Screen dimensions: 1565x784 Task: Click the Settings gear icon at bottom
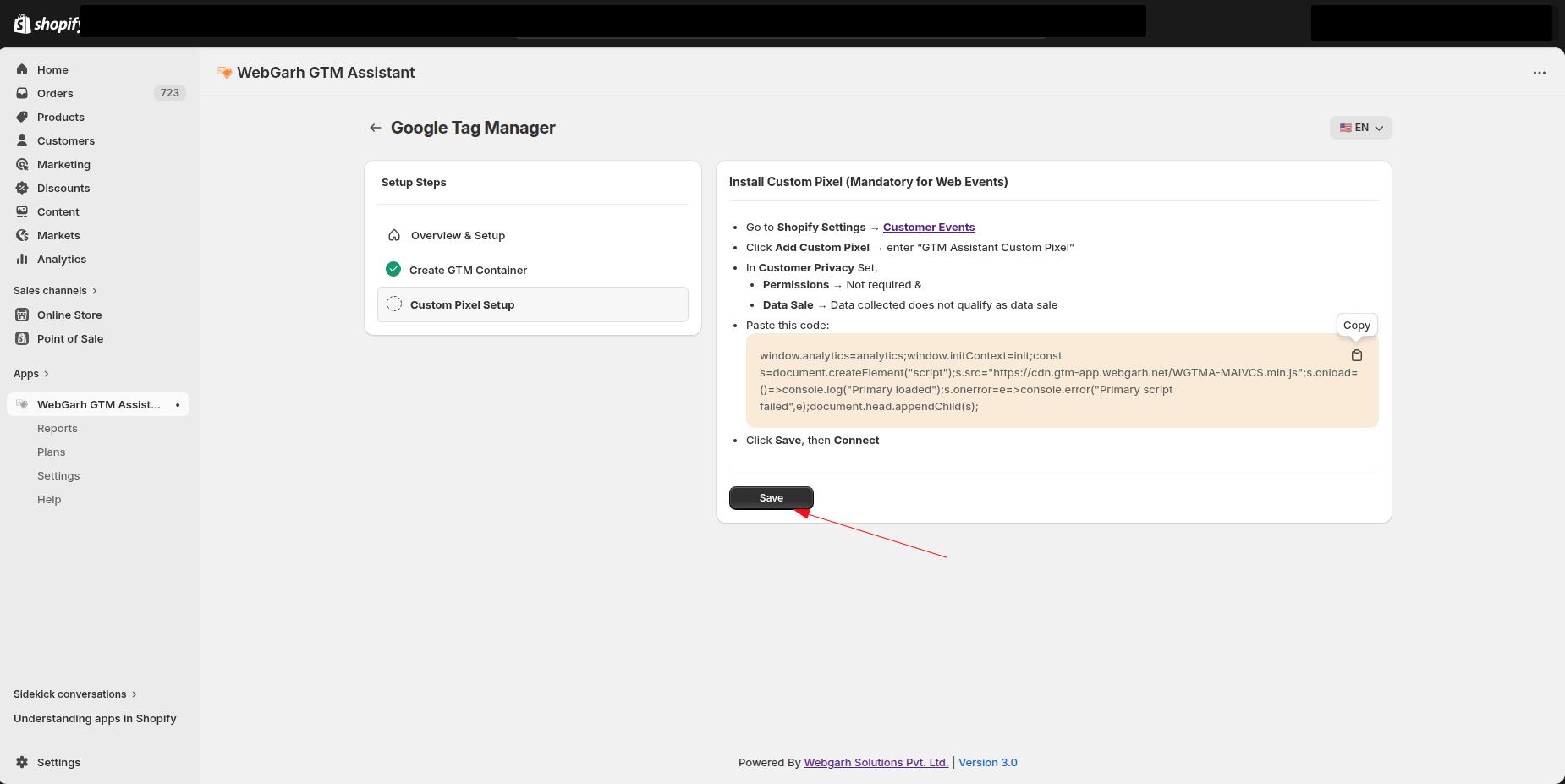pos(22,762)
